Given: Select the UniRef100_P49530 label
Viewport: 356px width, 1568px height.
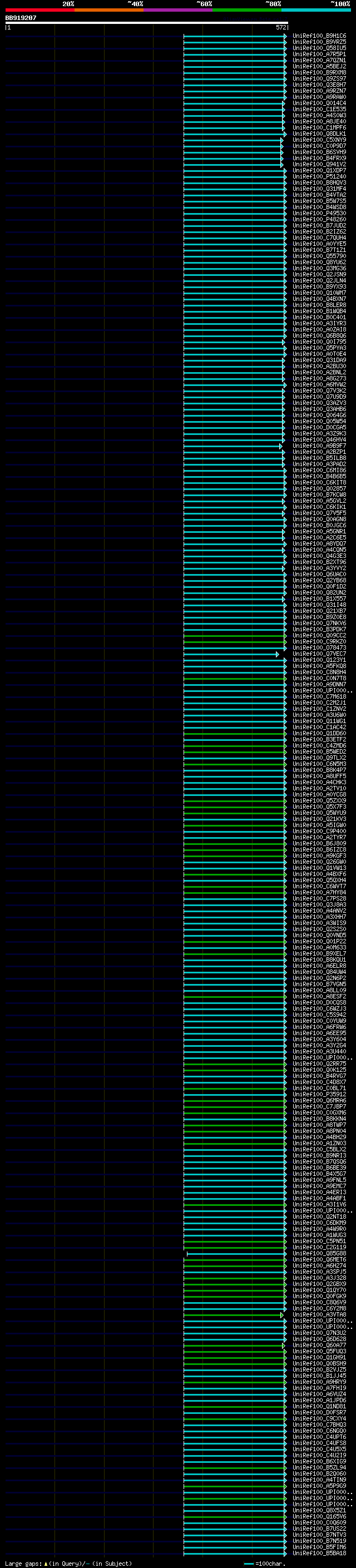Looking at the screenshot, I should [x=319, y=213].
